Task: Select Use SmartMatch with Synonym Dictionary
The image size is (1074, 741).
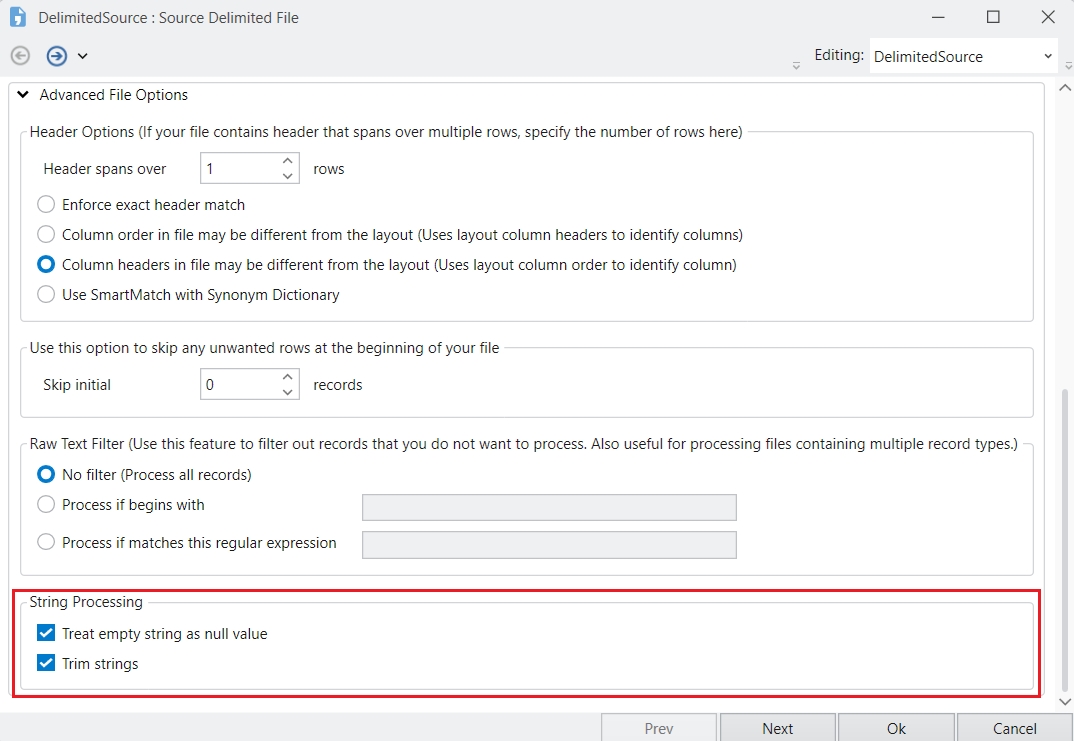Action: coord(46,295)
